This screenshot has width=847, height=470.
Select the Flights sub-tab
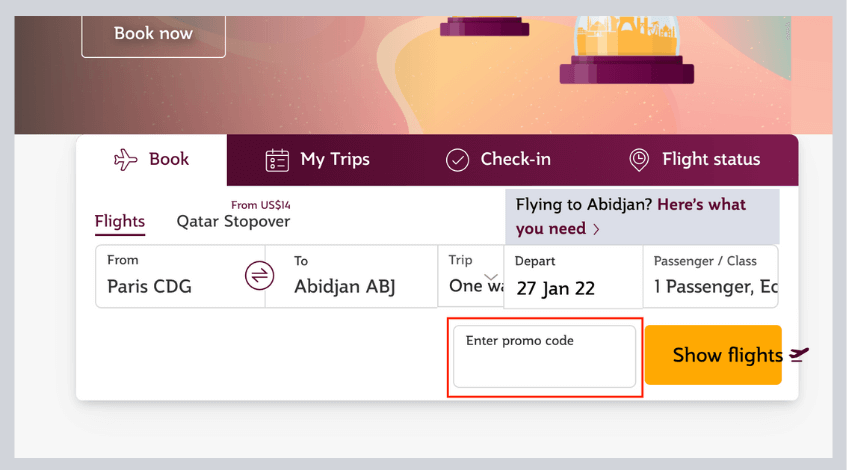[120, 221]
